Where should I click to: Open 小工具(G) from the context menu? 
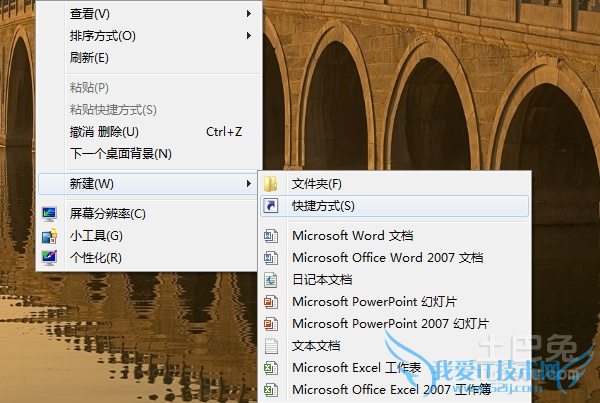149,236
